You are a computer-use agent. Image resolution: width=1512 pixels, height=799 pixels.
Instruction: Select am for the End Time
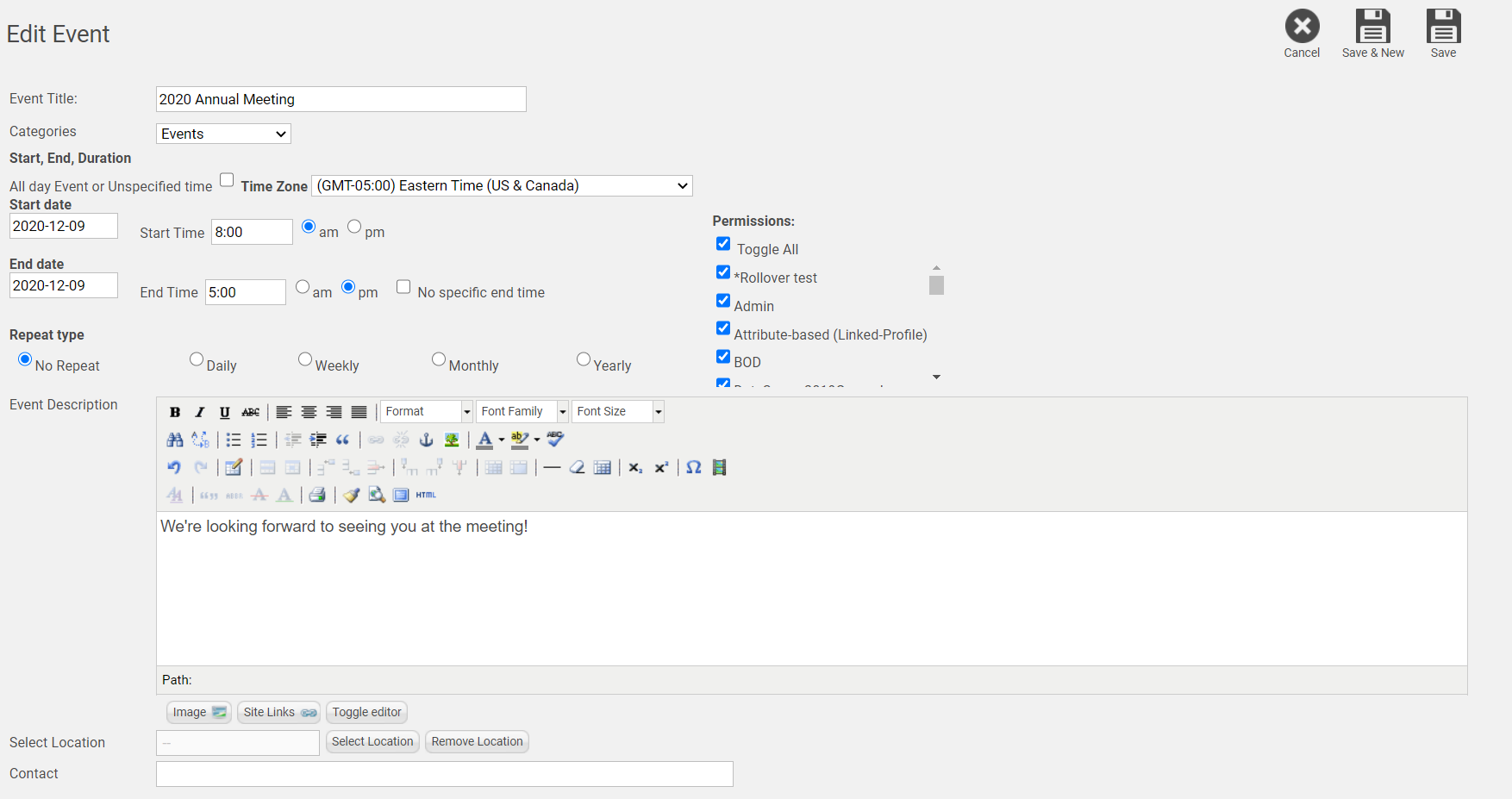(x=303, y=287)
